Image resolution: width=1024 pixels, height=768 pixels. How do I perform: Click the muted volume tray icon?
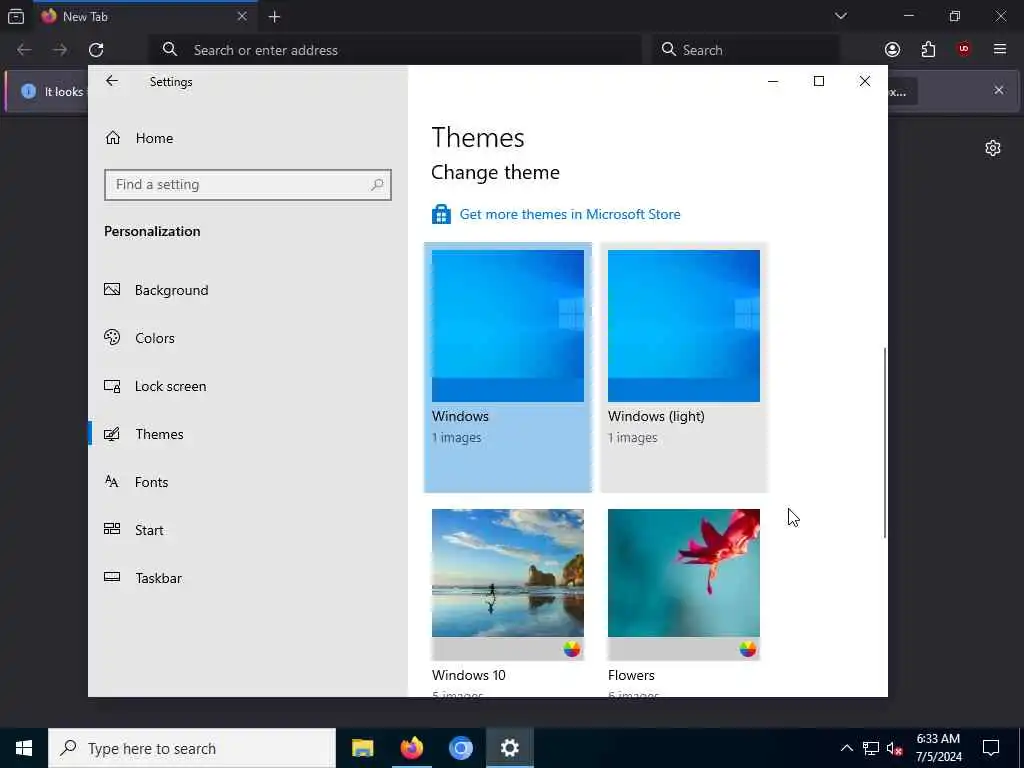(x=895, y=749)
